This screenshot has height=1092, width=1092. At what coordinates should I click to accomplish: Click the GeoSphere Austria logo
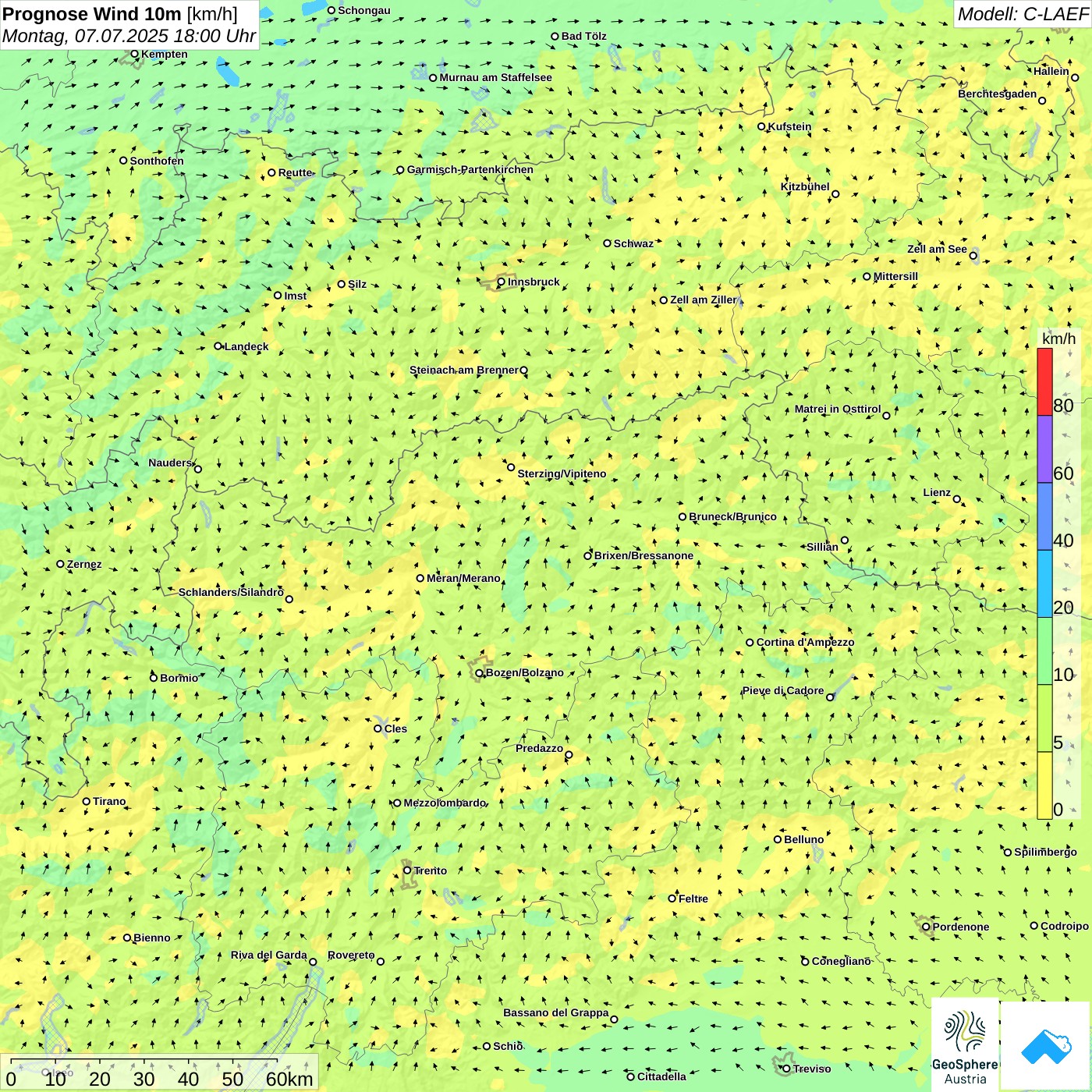965,1045
